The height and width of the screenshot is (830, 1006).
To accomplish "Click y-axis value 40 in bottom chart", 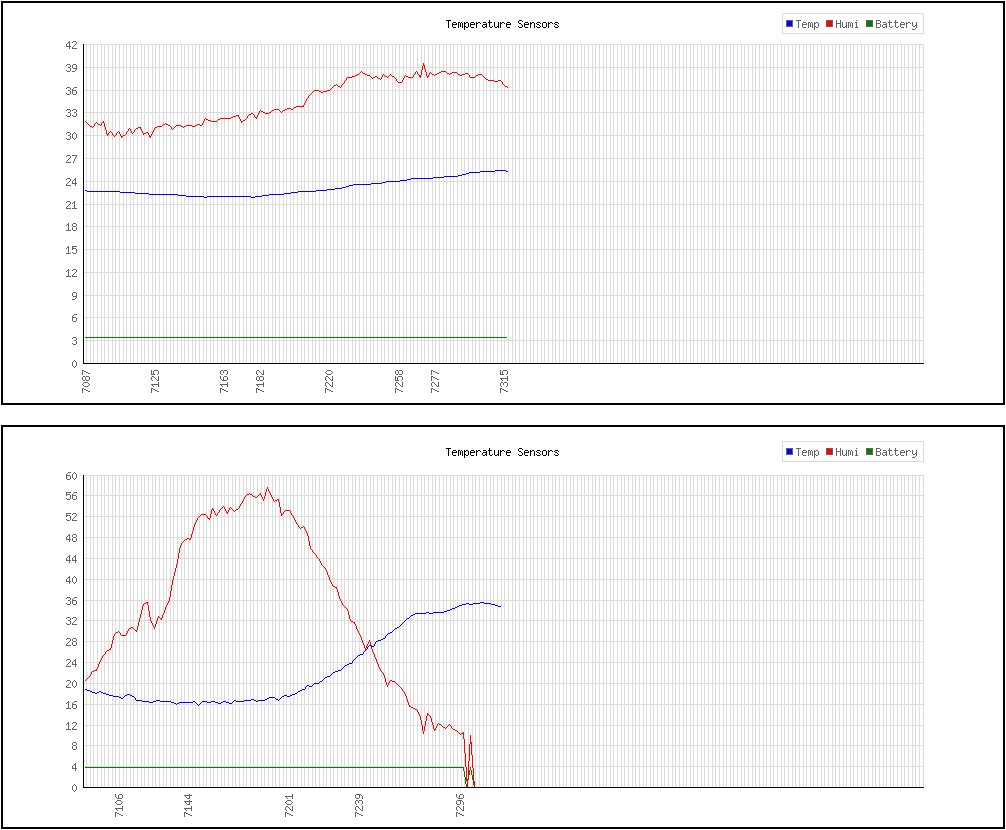I will 71,580.
